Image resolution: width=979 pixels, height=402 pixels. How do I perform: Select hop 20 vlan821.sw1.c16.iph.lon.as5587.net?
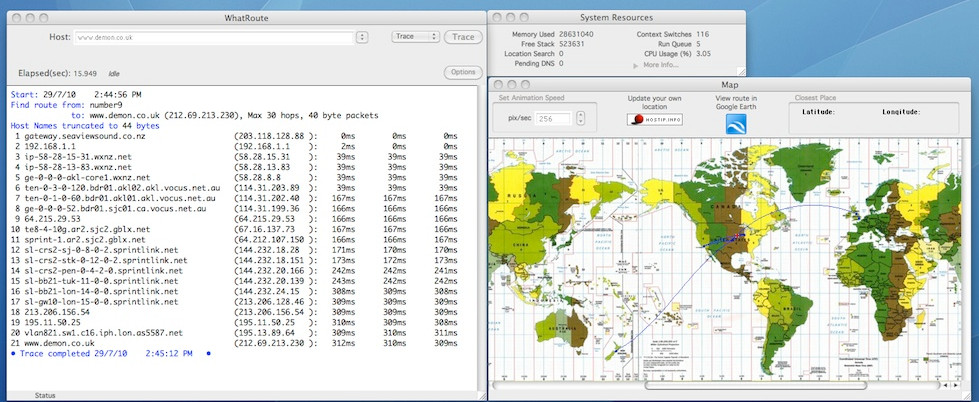pyautogui.click(x=104, y=333)
